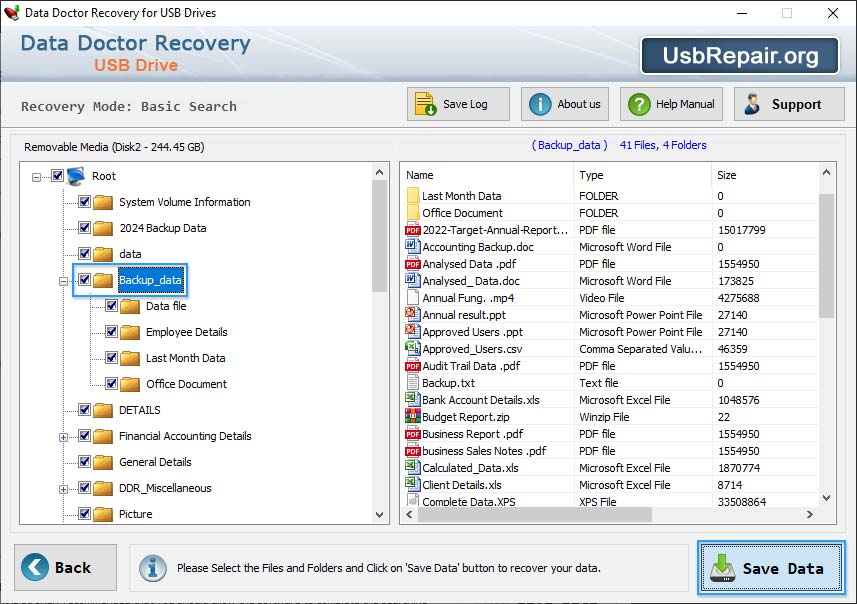Select the DETAILS folder in the tree
This screenshot has height=604, width=857.
click(x=140, y=410)
